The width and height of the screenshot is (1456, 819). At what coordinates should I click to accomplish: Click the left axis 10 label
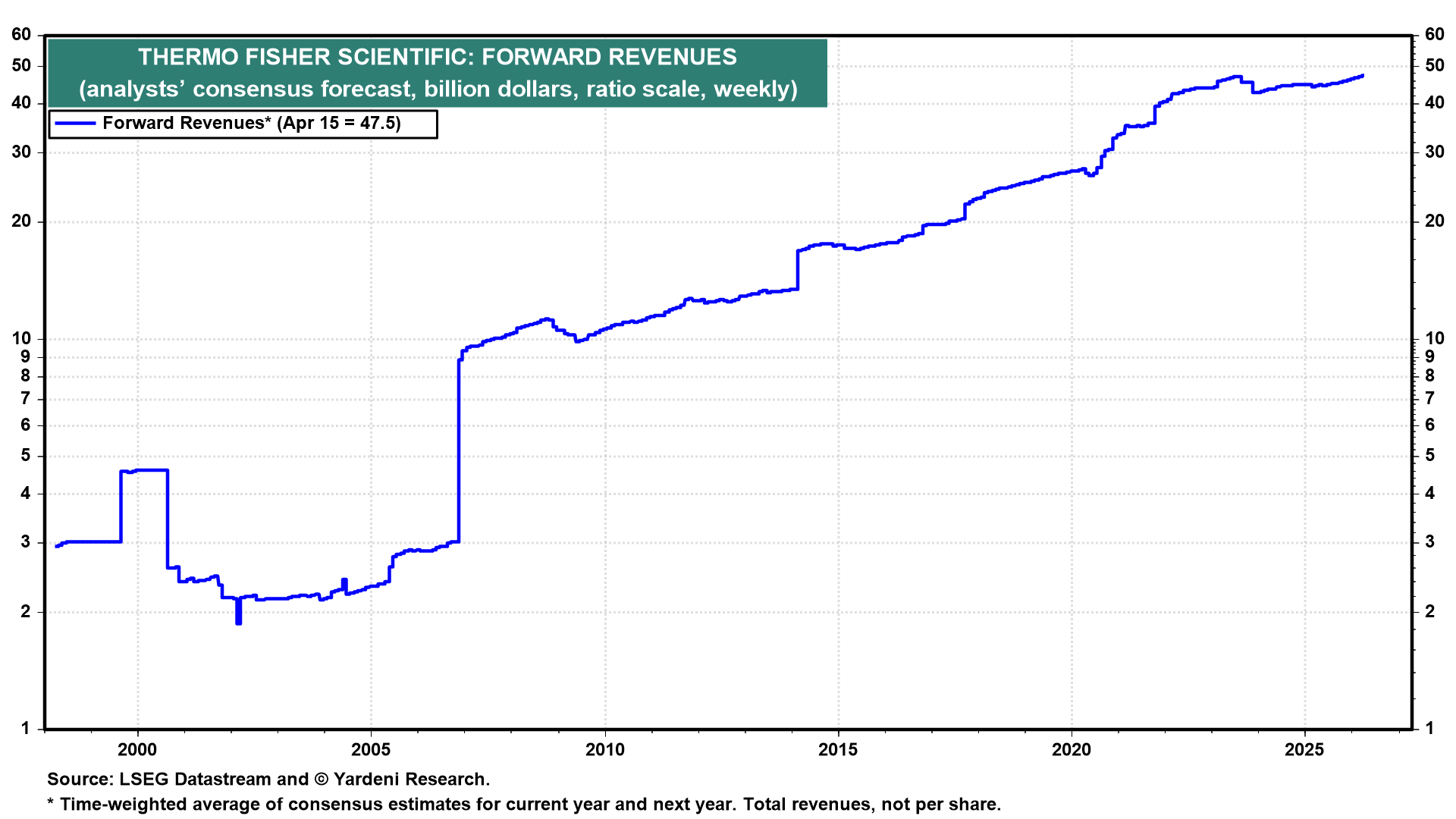pyautogui.click(x=21, y=339)
